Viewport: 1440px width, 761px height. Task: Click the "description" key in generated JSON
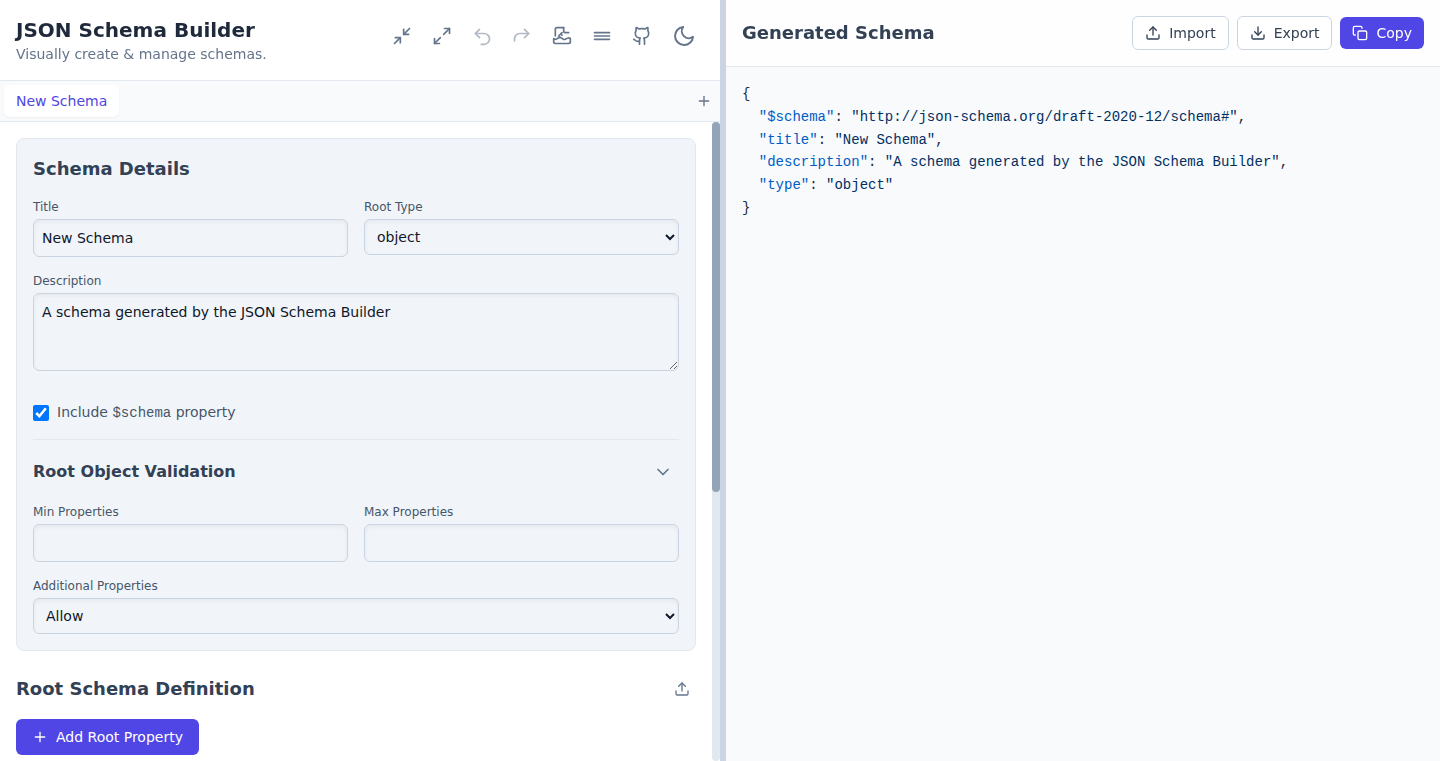pos(814,162)
